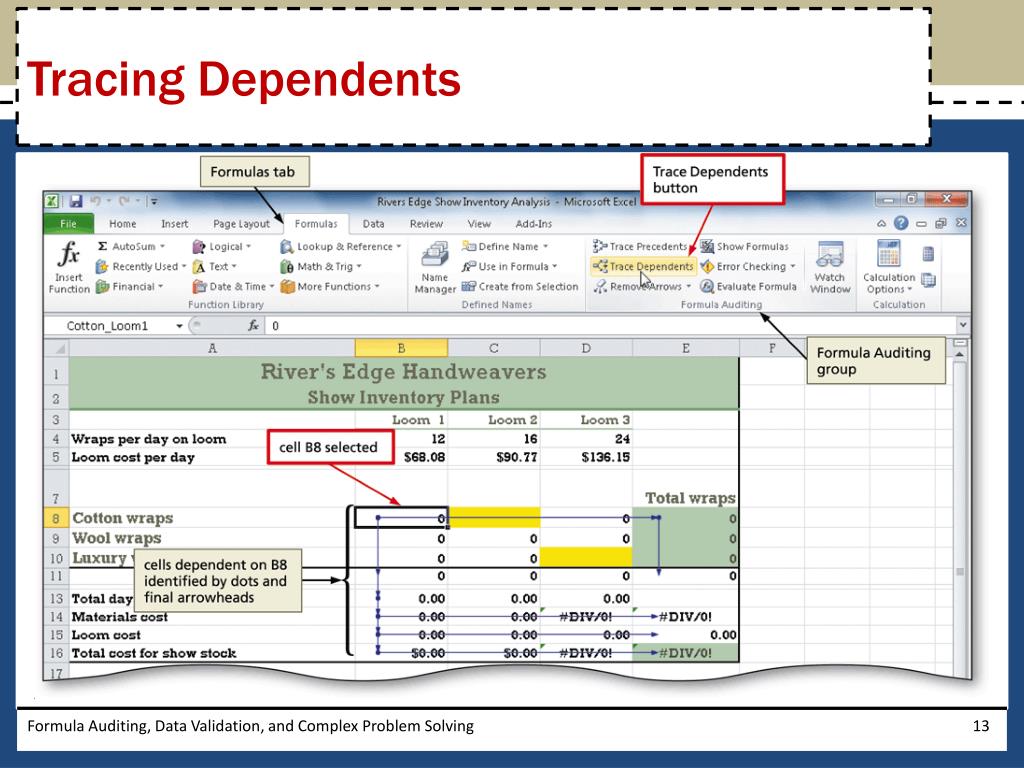Viewport: 1024px width, 768px height.
Task: Open the Watch Window
Action: coord(830,267)
